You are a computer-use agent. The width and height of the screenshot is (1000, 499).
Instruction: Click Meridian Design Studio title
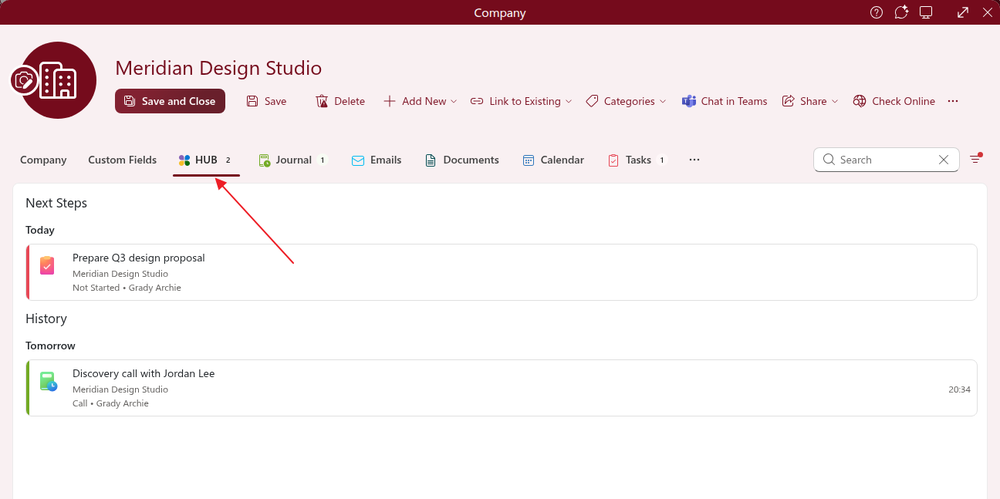point(219,68)
